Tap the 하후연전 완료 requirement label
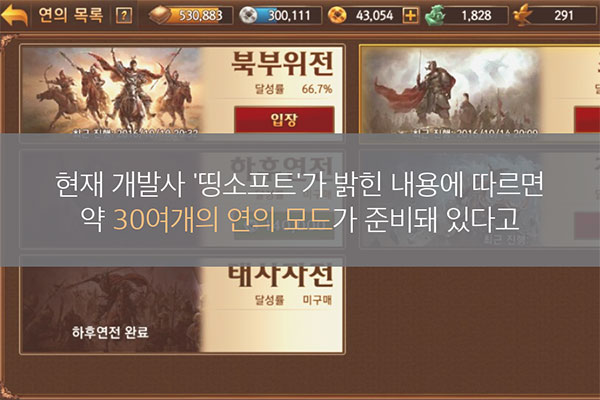Image resolution: width=600 pixels, height=400 pixels. [x=110, y=332]
